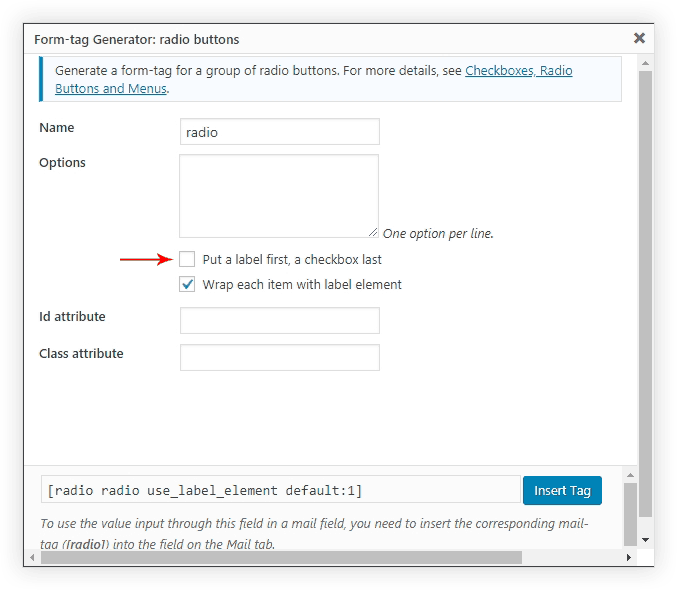Close the Form-tag Generator dialog
The width and height of the screenshot is (677, 590).
click(639, 38)
